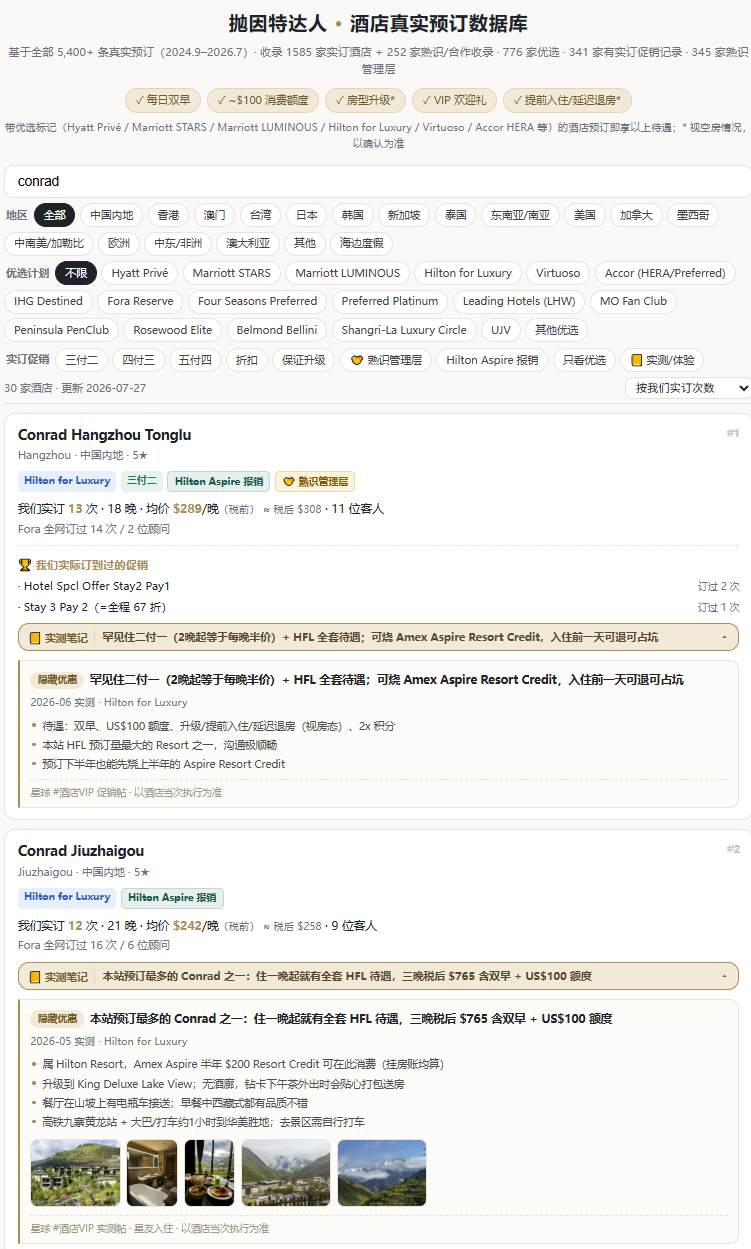This screenshot has height=1249, width=751.
Task: Open the Jiuzhaigou resort exterior photo
Action: coord(75,1173)
